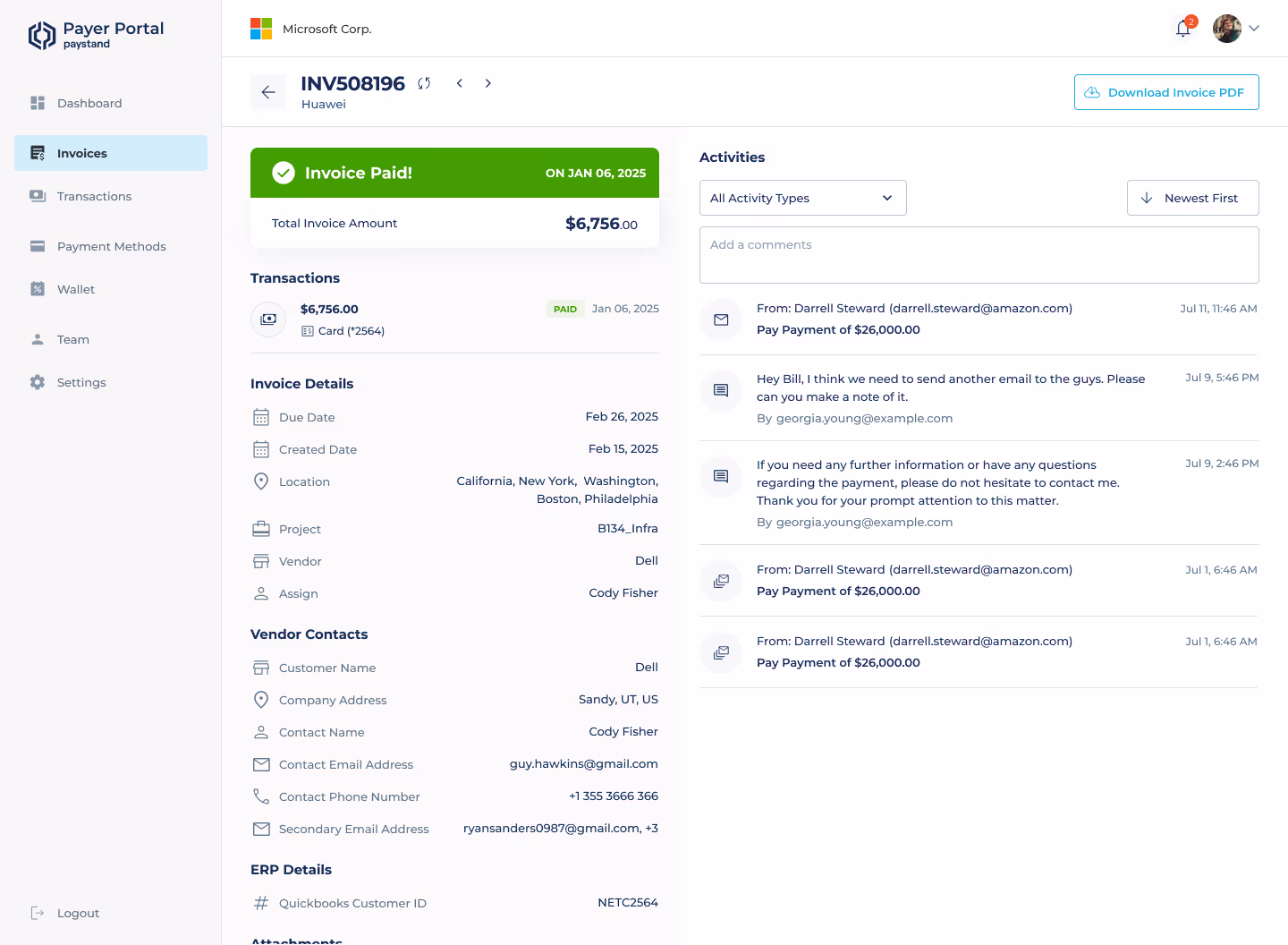Change sort order from Newest First

[1193, 198]
